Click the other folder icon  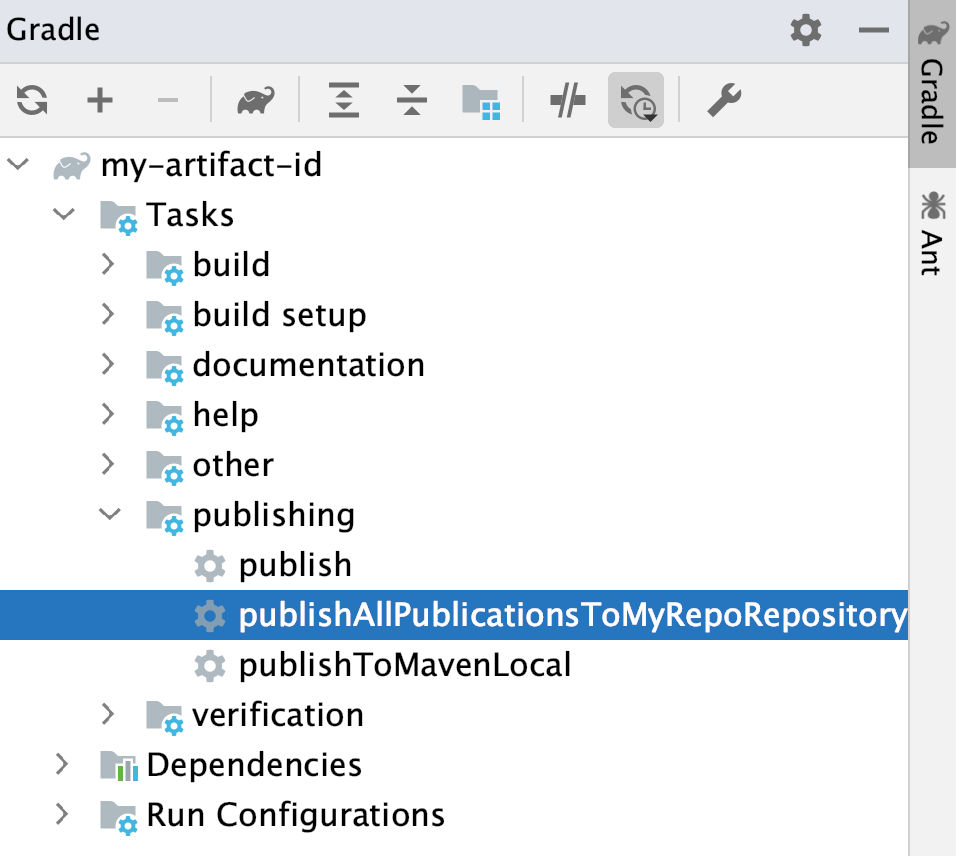tap(165, 468)
